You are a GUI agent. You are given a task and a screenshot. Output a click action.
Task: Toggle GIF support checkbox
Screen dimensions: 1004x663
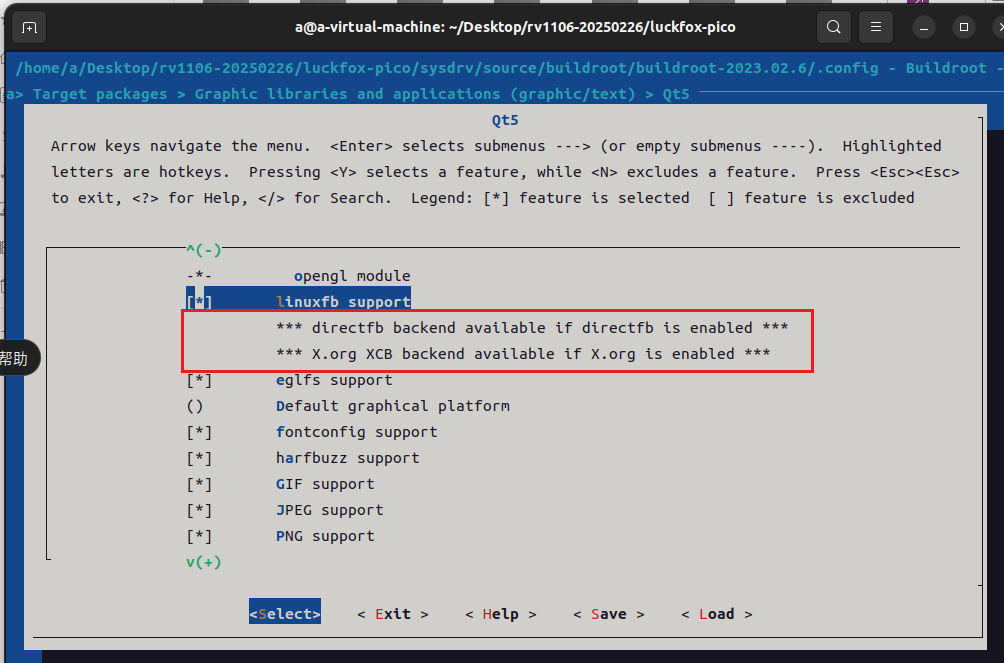click(199, 484)
